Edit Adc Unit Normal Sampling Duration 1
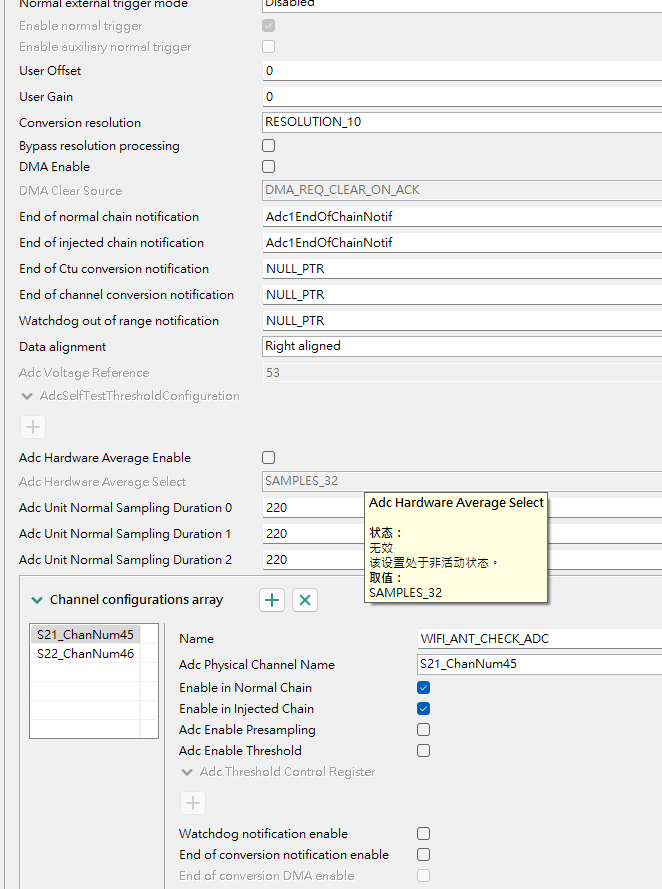662x889 pixels. pyautogui.click(x=313, y=534)
